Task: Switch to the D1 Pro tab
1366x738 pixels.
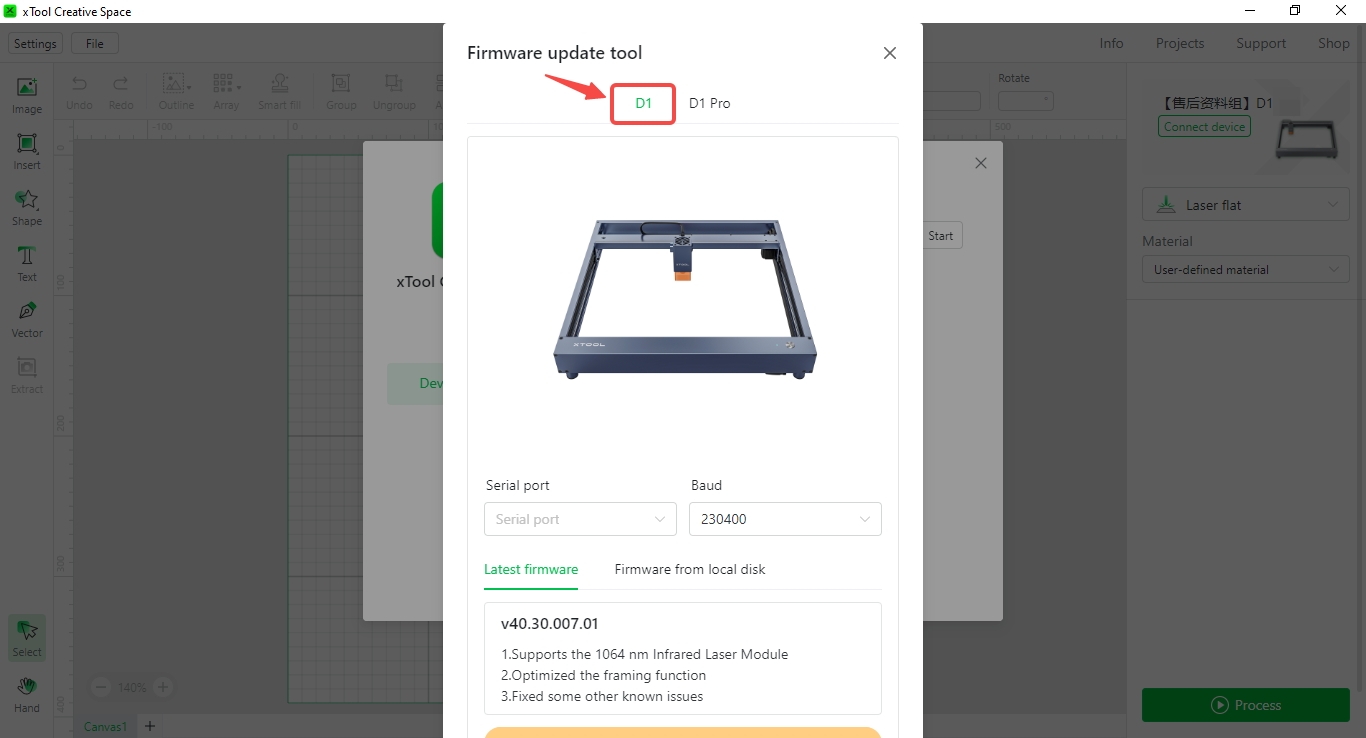Action: (x=710, y=103)
